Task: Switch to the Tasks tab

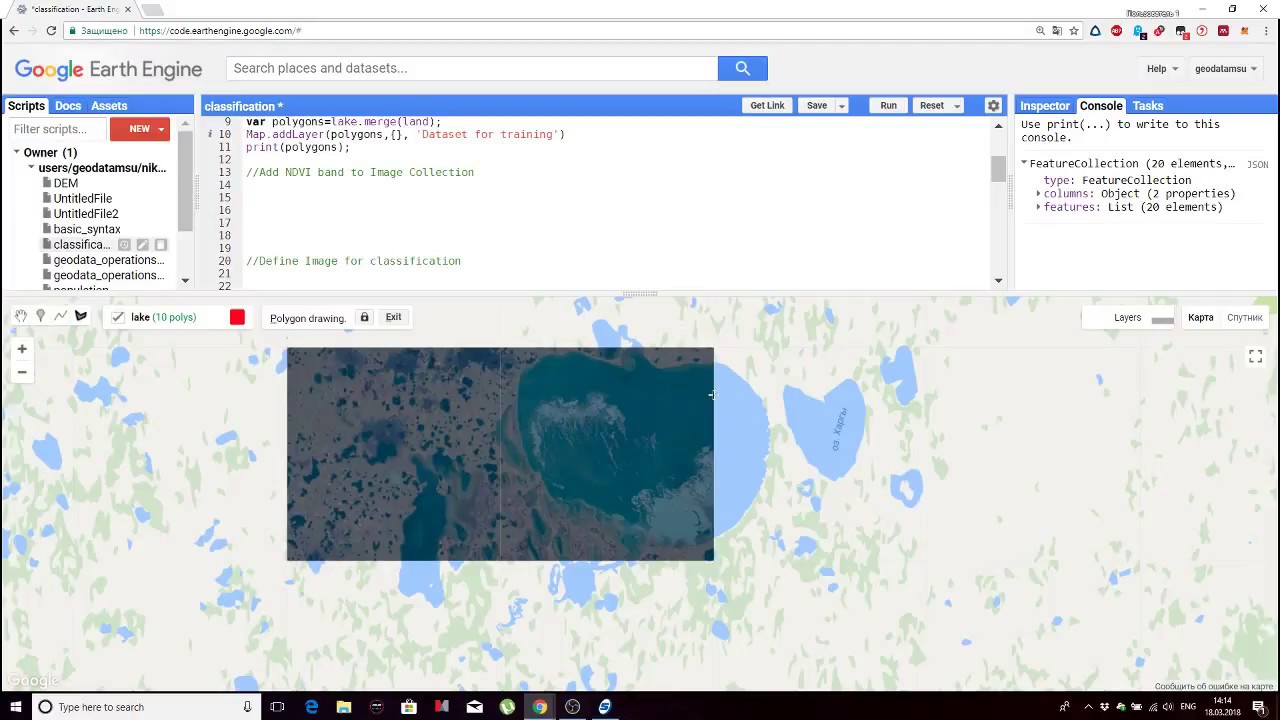Action: coord(1148,106)
